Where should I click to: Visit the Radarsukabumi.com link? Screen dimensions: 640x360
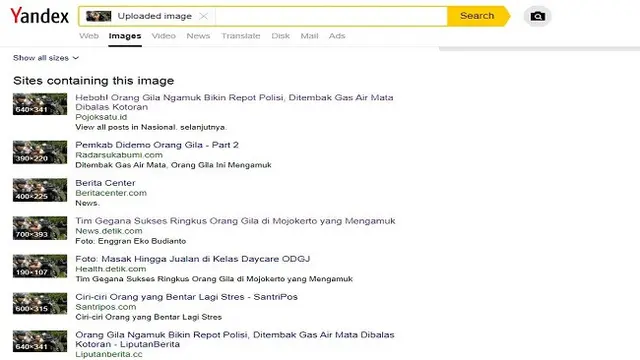[x=119, y=155]
